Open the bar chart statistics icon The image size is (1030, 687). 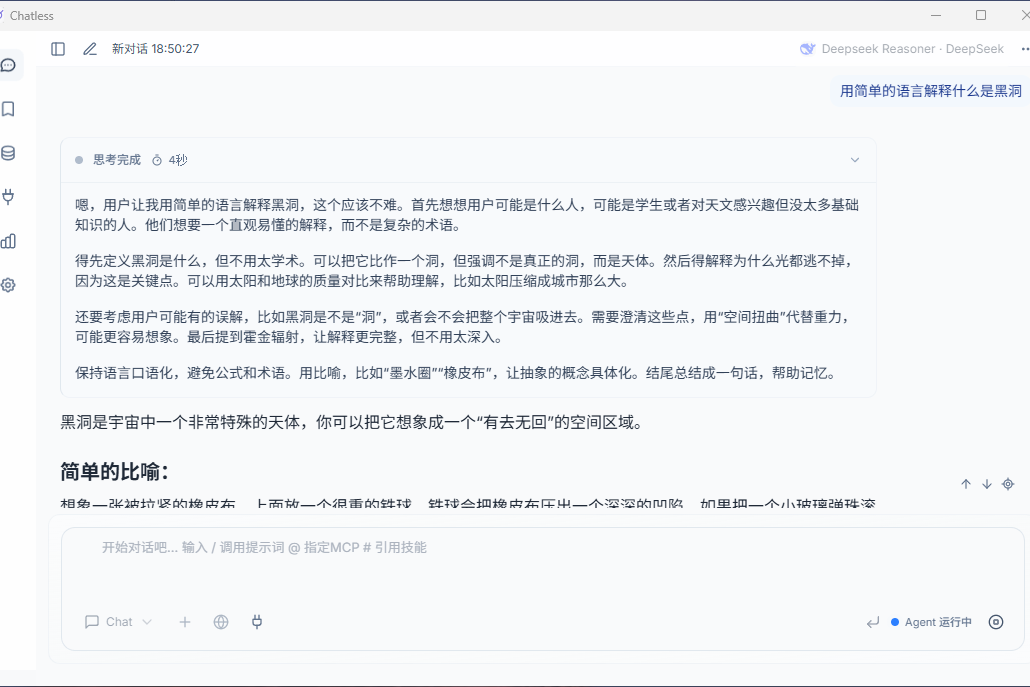pos(9,241)
